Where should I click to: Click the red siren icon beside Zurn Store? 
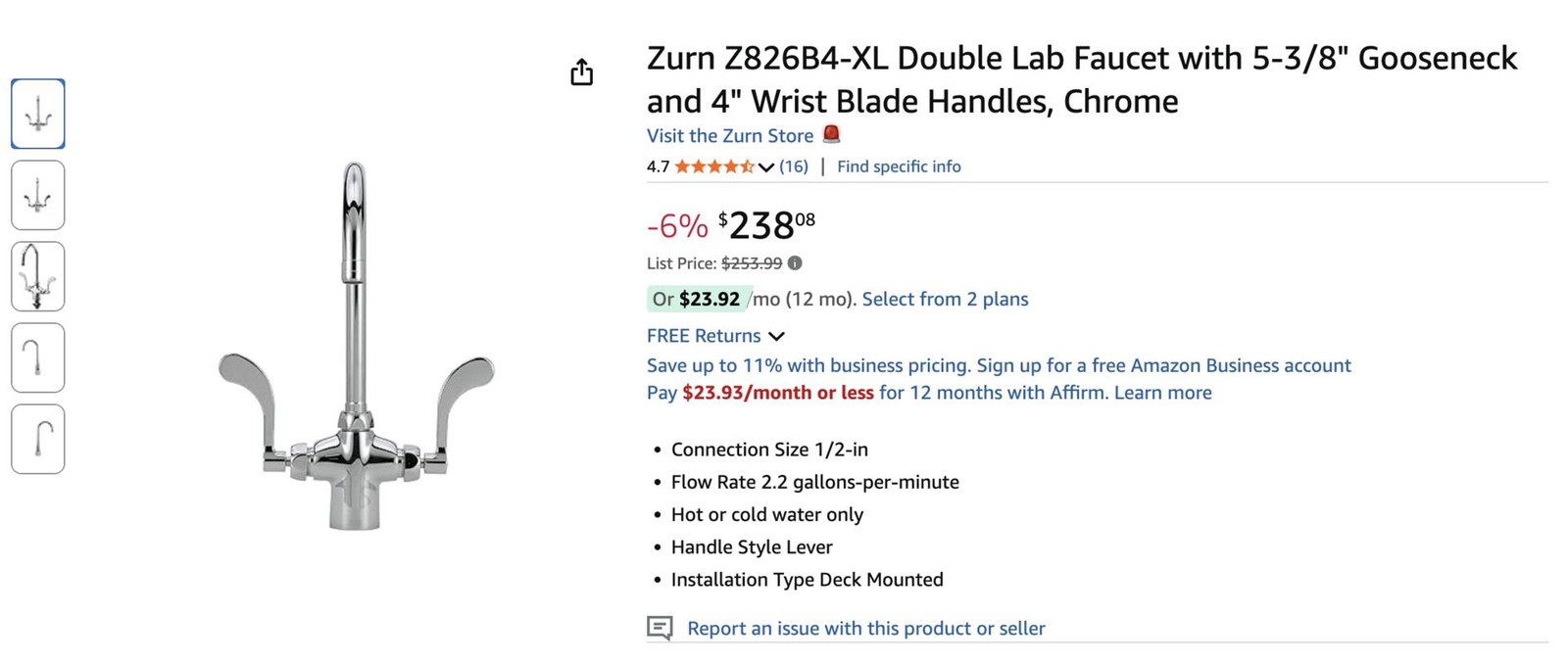point(831,134)
